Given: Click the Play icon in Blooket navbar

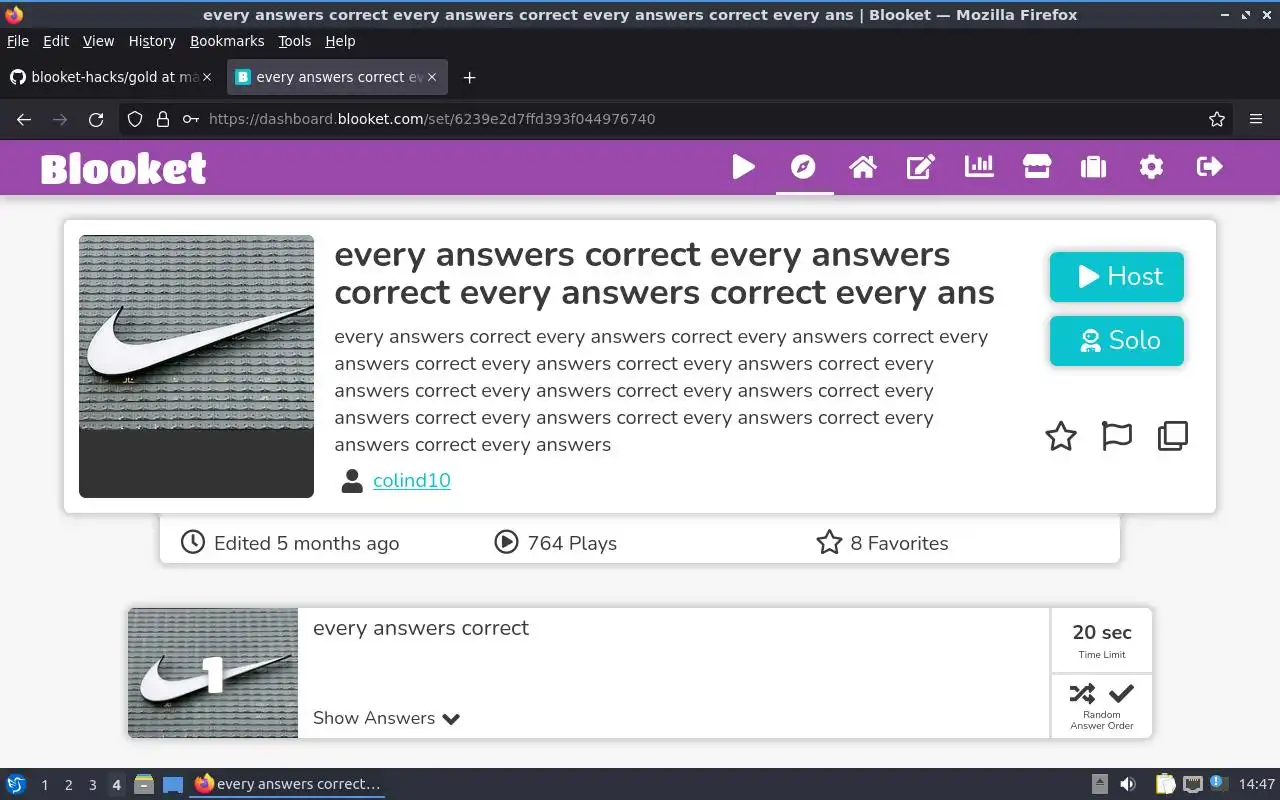Looking at the screenshot, I should 743,167.
